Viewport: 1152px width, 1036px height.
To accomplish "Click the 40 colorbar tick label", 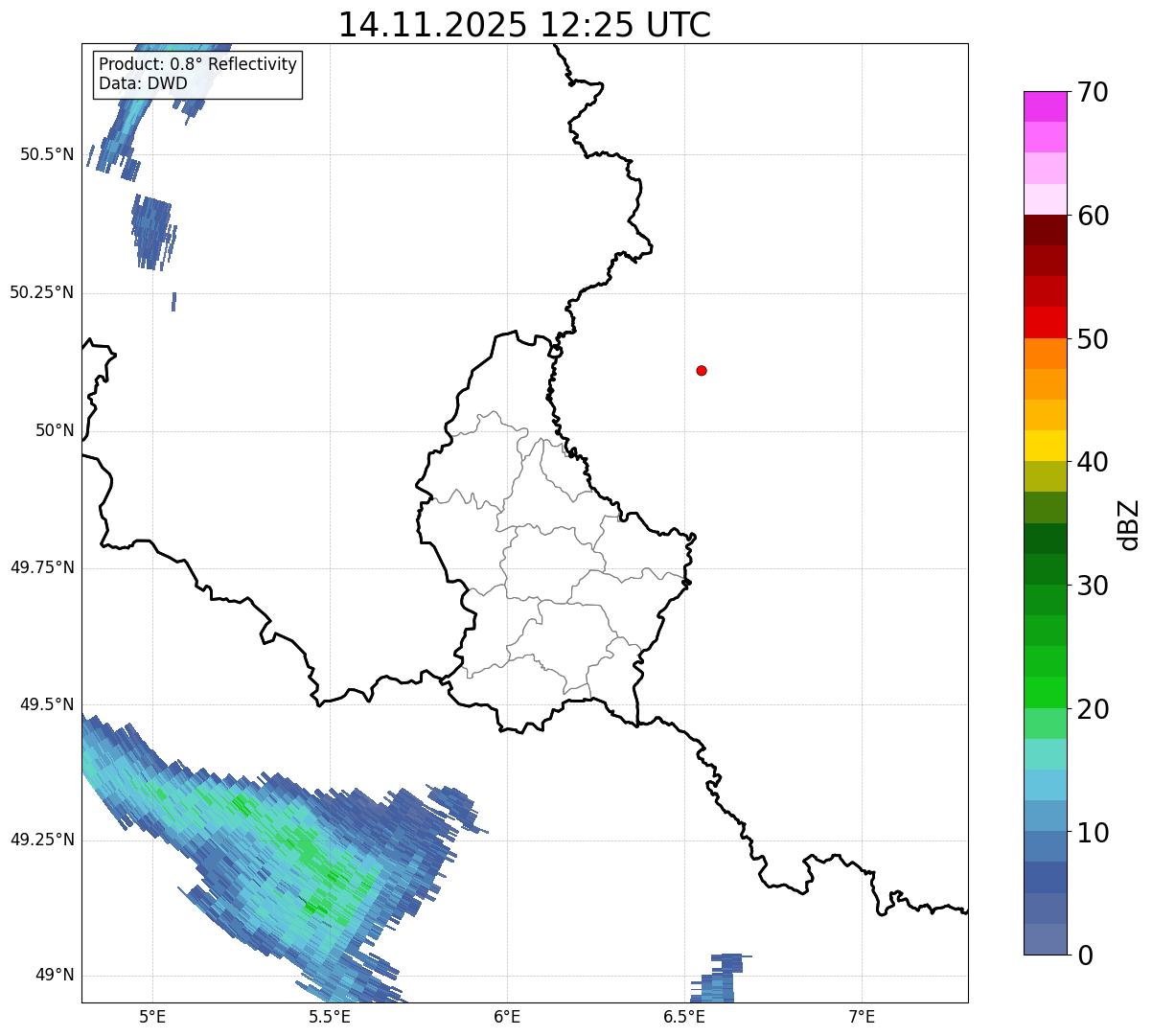I will (x=1094, y=462).
